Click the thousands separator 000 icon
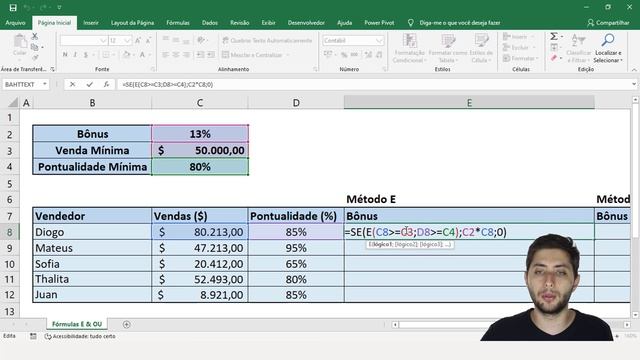Image resolution: width=640 pixels, height=360 pixels. pos(354,55)
